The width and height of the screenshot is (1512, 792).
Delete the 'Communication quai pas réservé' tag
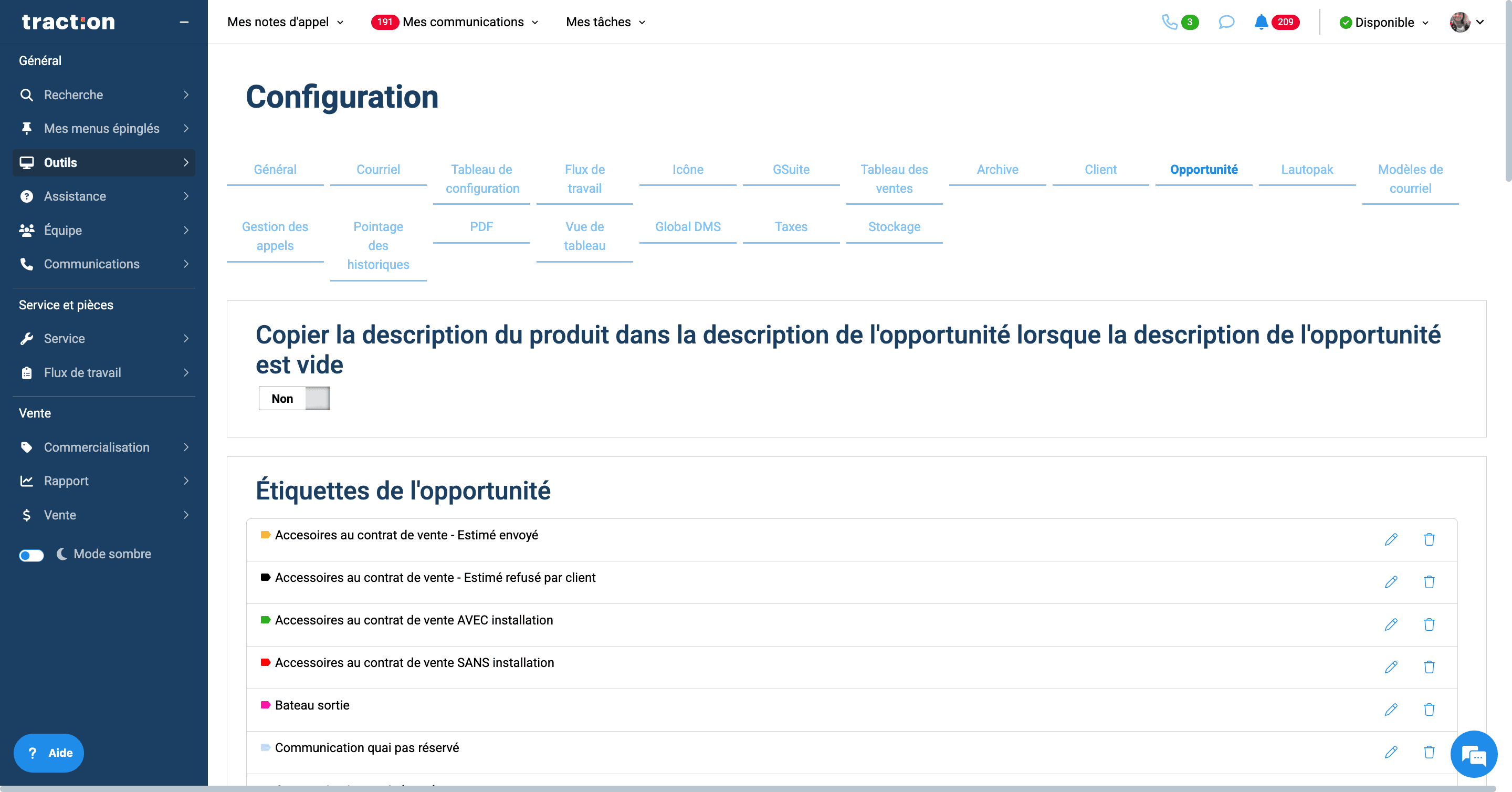1429,752
